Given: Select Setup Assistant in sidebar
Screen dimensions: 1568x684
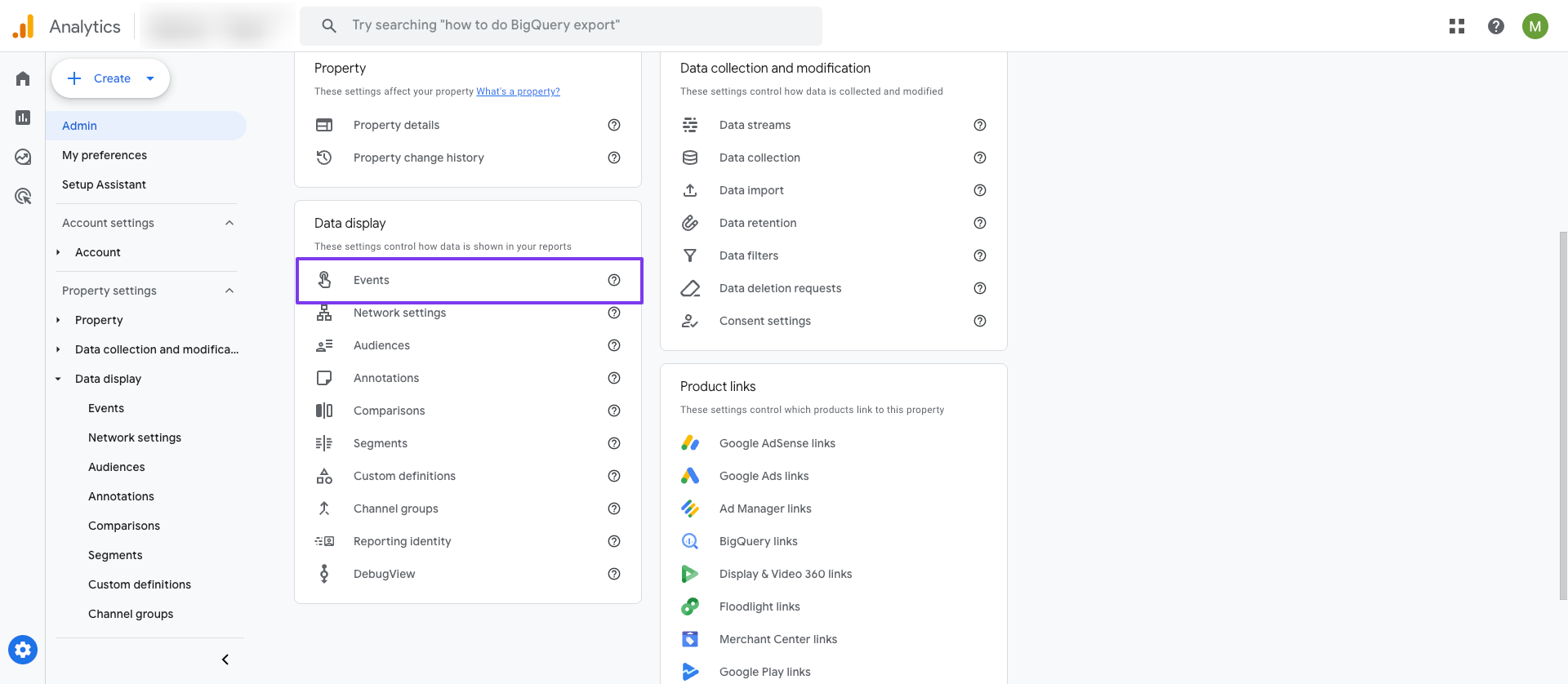Looking at the screenshot, I should pos(104,184).
